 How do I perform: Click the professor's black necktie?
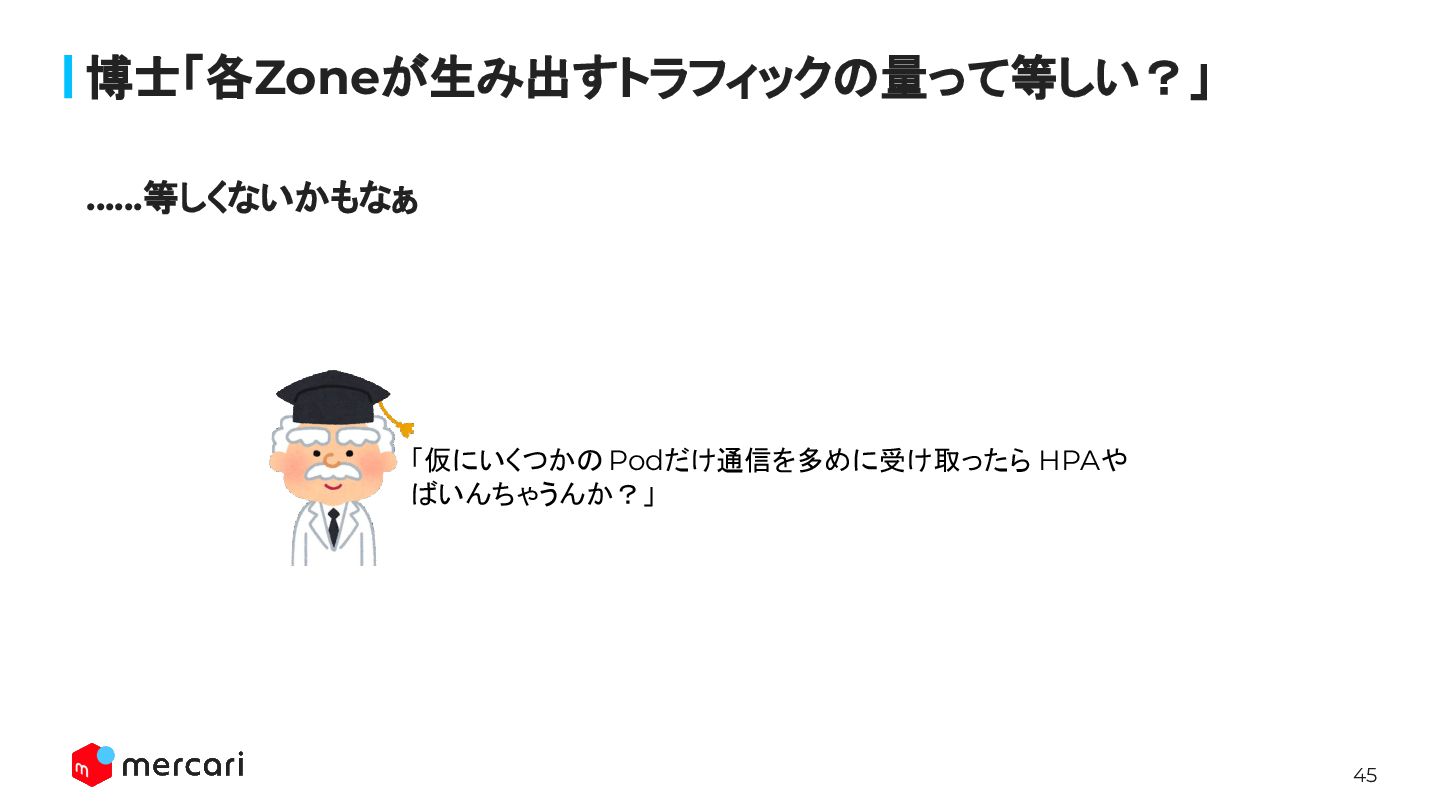333,527
